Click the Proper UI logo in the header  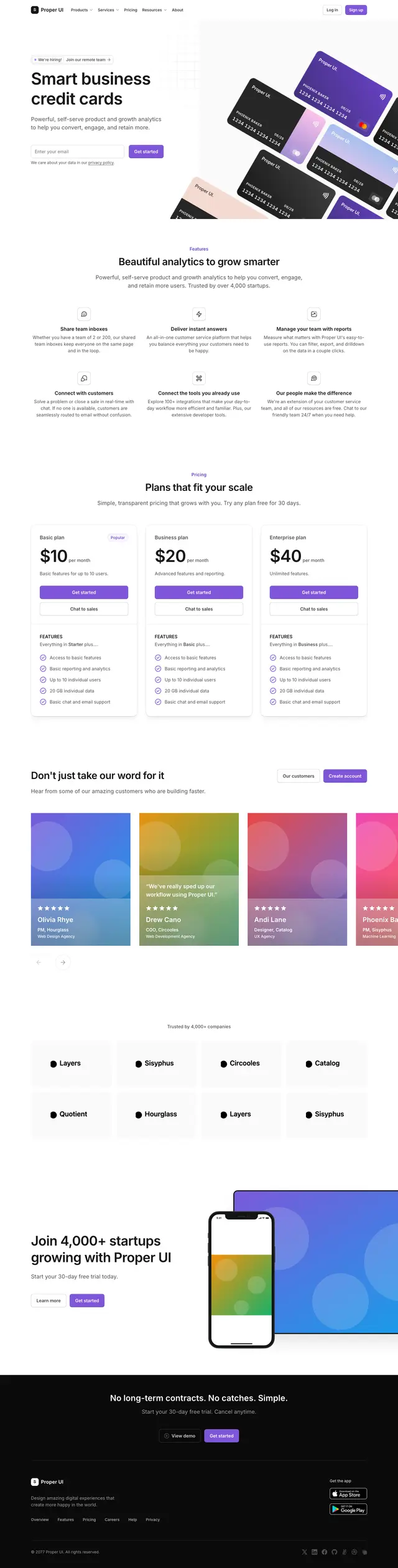(47, 10)
